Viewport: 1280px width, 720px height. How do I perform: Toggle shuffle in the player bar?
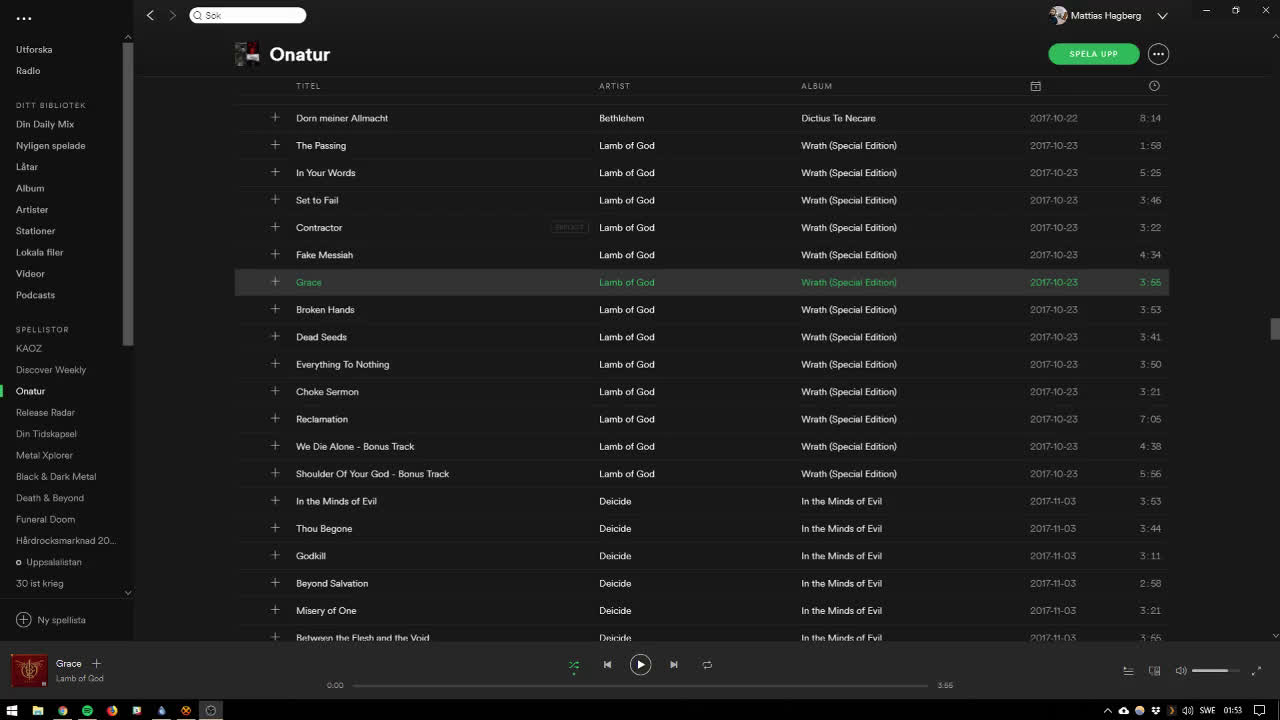(x=574, y=665)
